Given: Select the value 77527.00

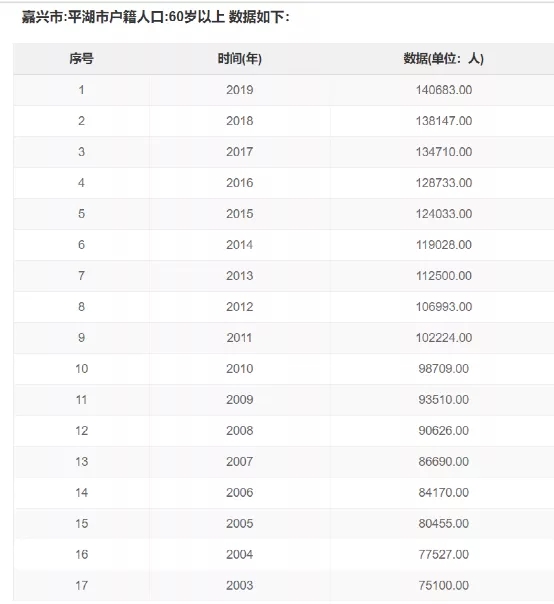Looking at the screenshot, I should coord(443,555).
